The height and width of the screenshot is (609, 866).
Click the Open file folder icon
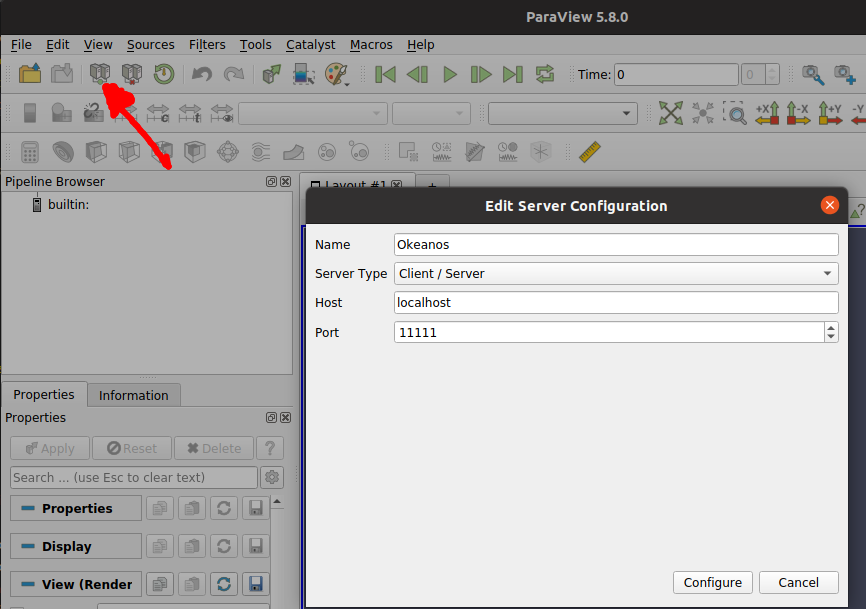[30, 74]
